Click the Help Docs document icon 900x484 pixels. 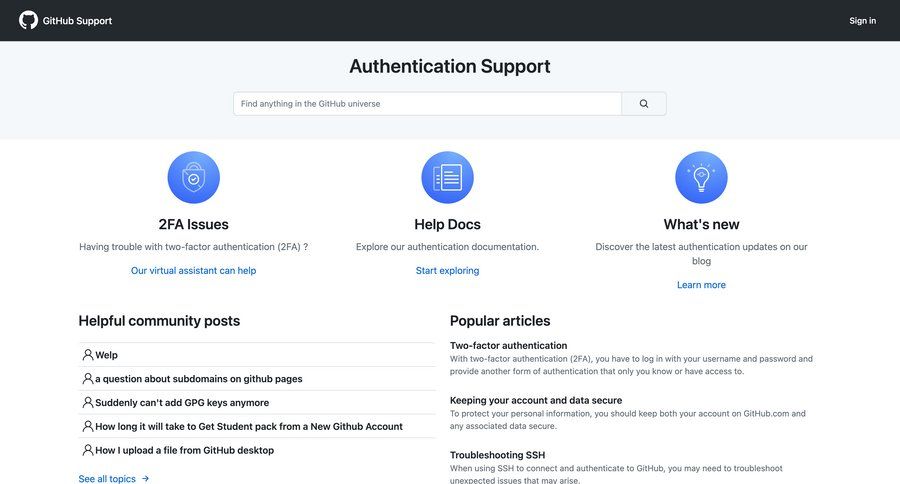[447, 177]
